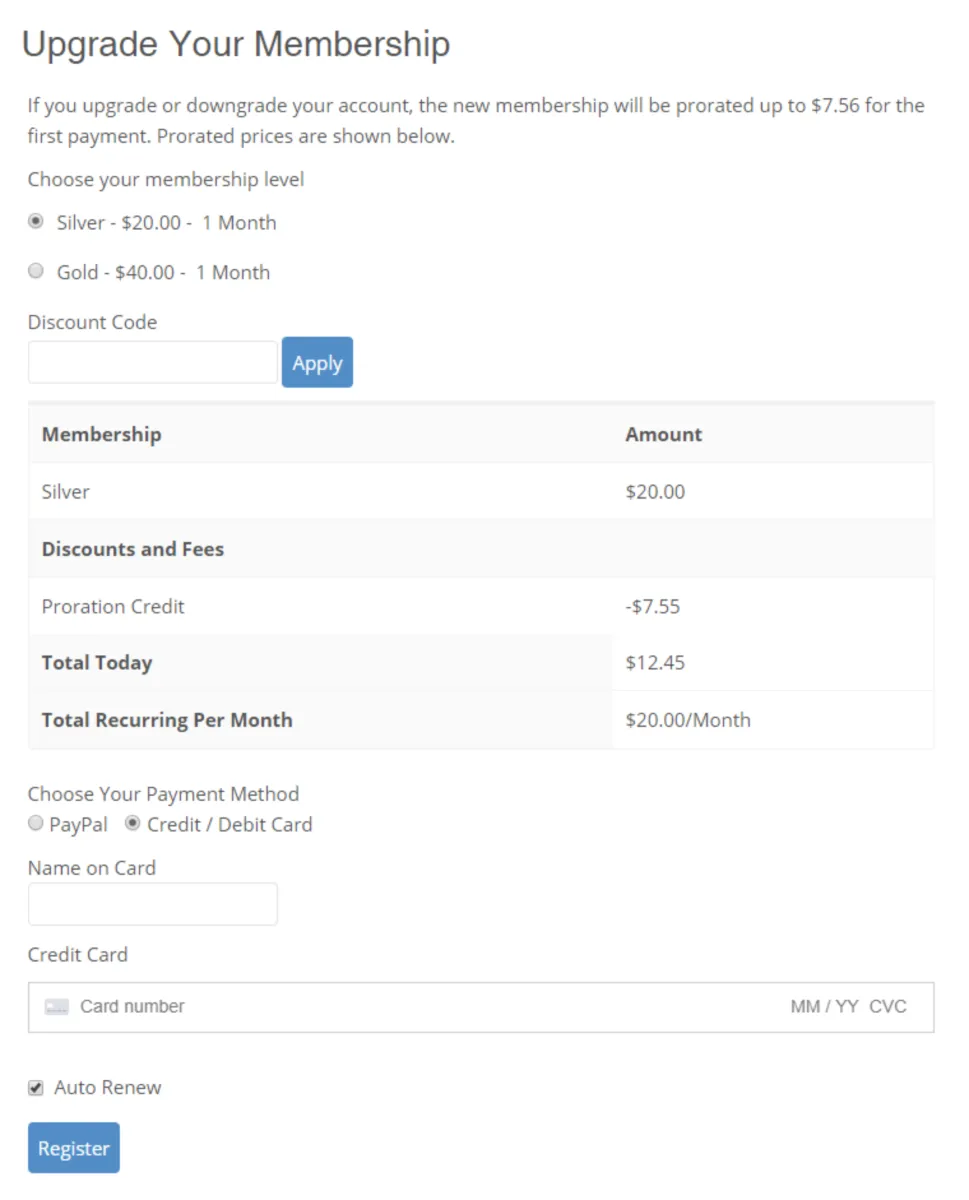Click the credit card icon in card field

[56, 1007]
